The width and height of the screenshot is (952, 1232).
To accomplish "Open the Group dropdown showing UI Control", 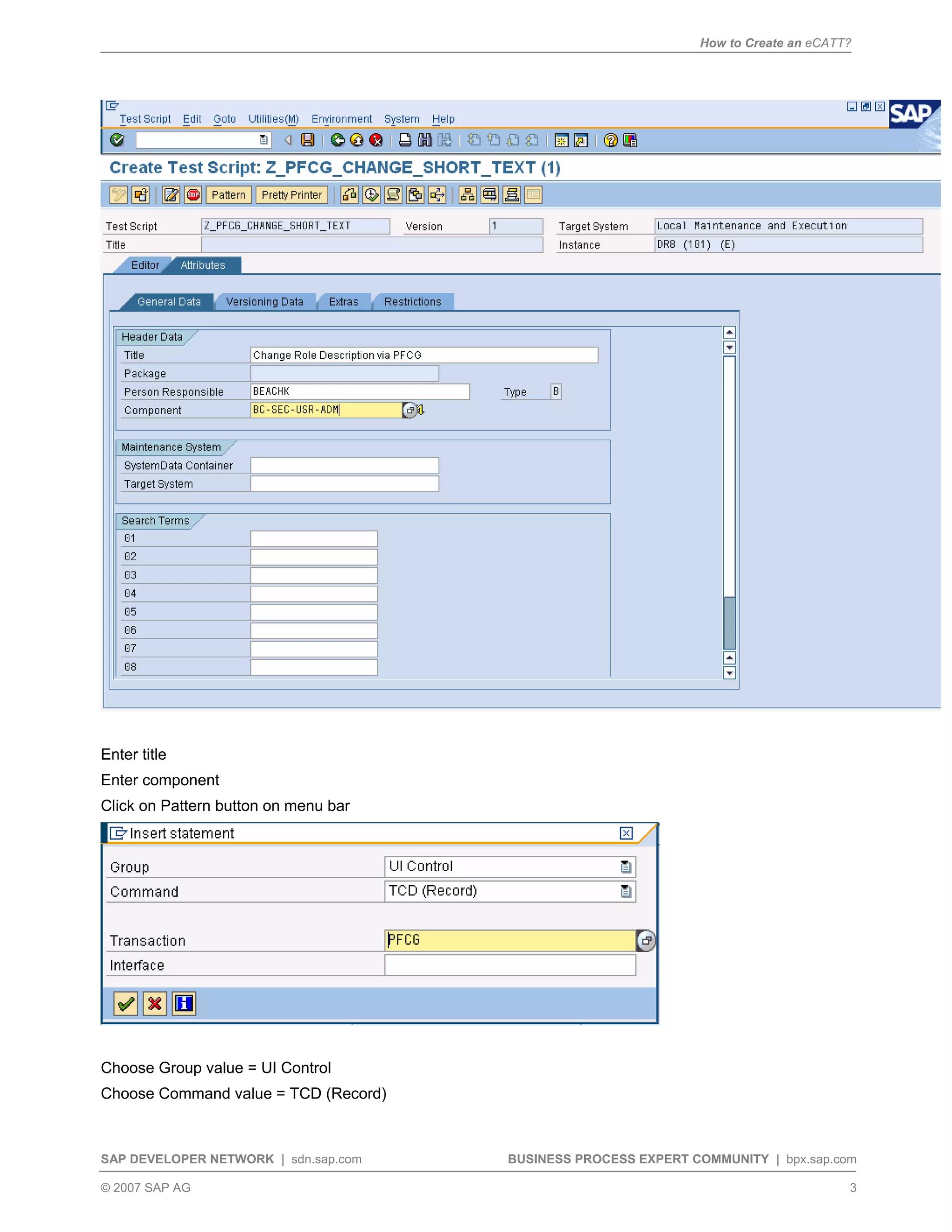I will click(x=626, y=867).
